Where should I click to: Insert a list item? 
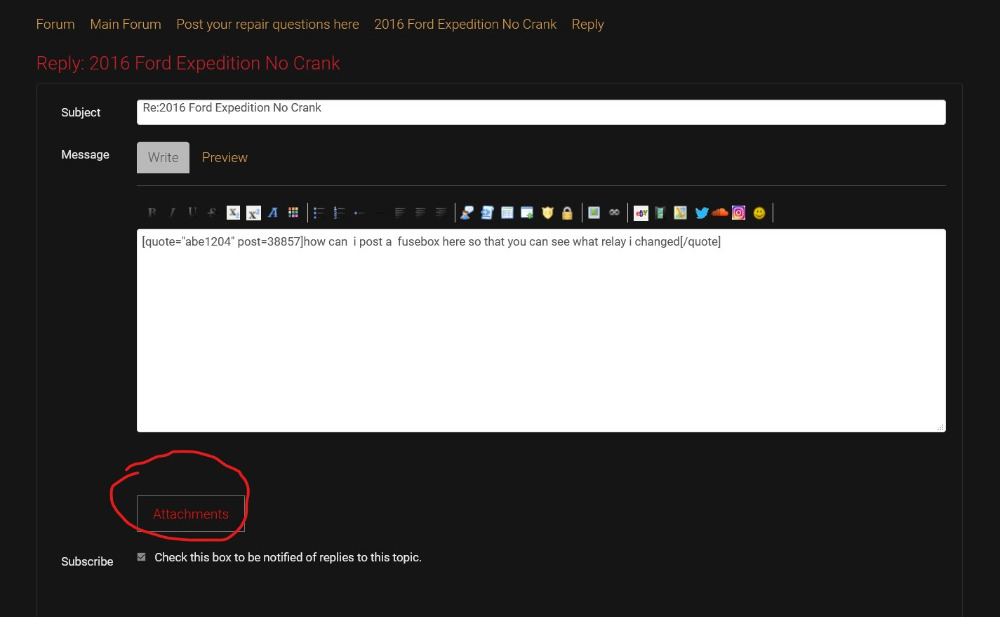(x=360, y=212)
